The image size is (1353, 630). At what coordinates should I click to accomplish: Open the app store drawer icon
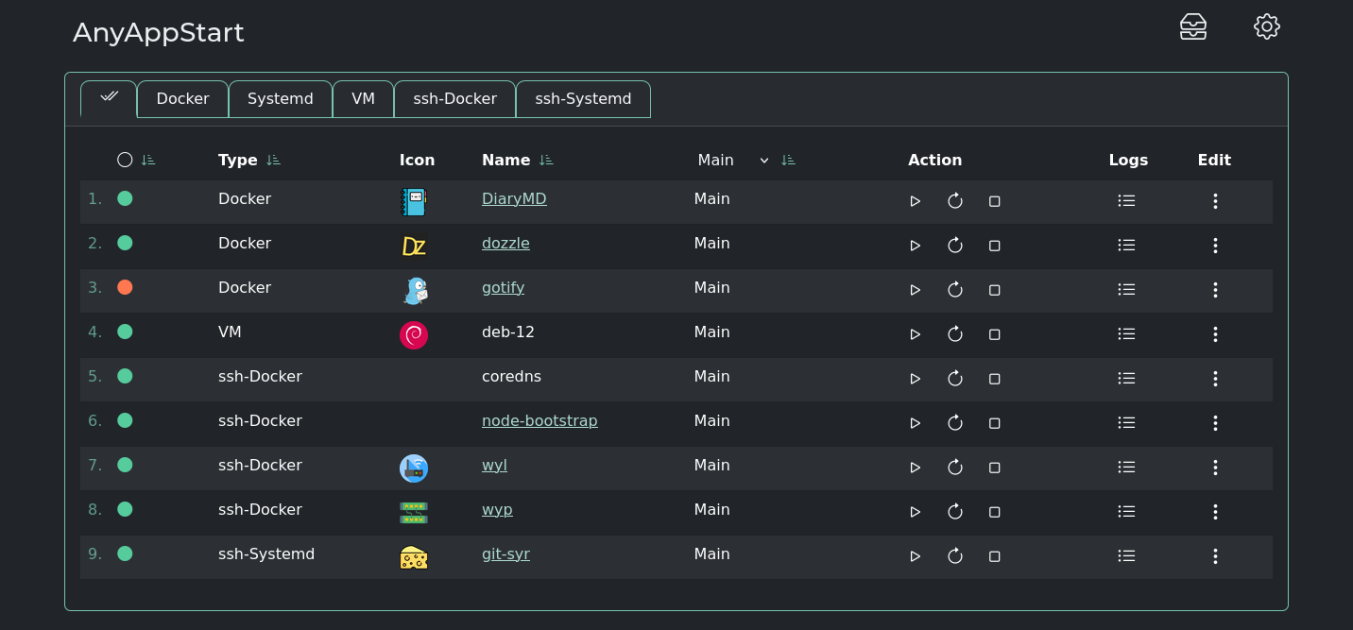pos(1193,27)
